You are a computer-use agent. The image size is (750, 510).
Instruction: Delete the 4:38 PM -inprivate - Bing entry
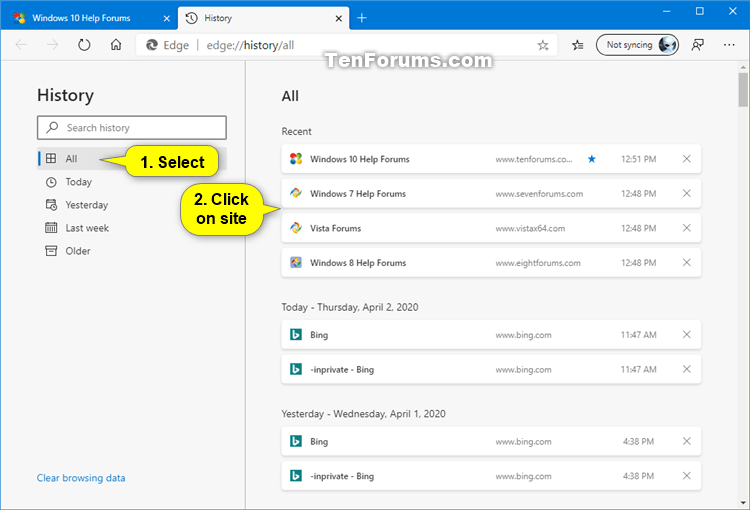(x=686, y=476)
